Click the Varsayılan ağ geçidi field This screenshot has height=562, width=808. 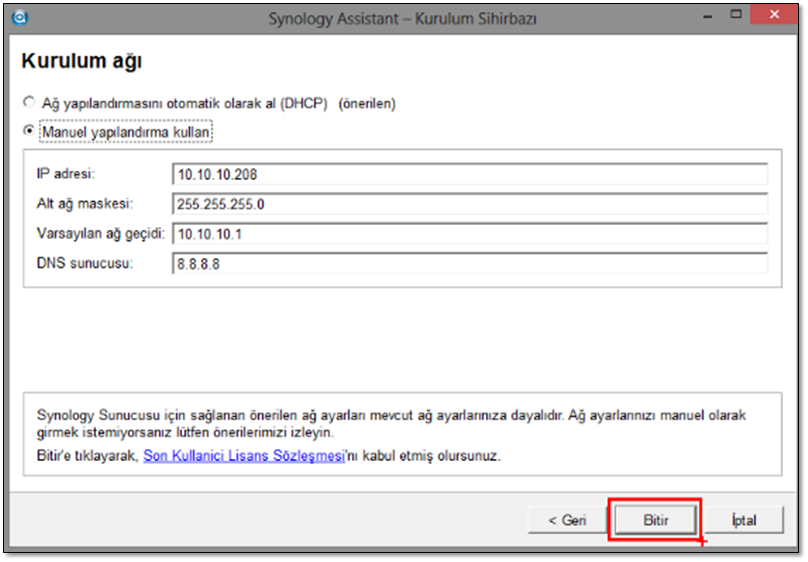click(x=470, y=234)
